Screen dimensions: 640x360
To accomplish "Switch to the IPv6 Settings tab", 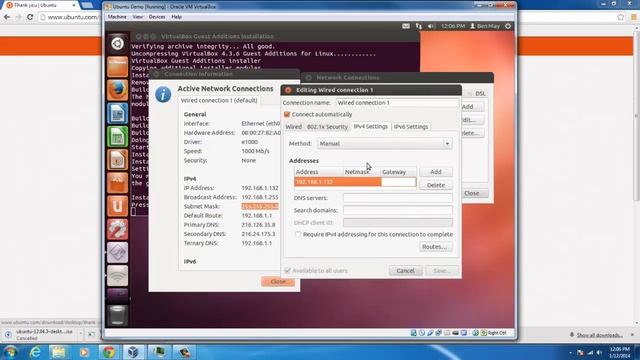I will click(411, 127).
